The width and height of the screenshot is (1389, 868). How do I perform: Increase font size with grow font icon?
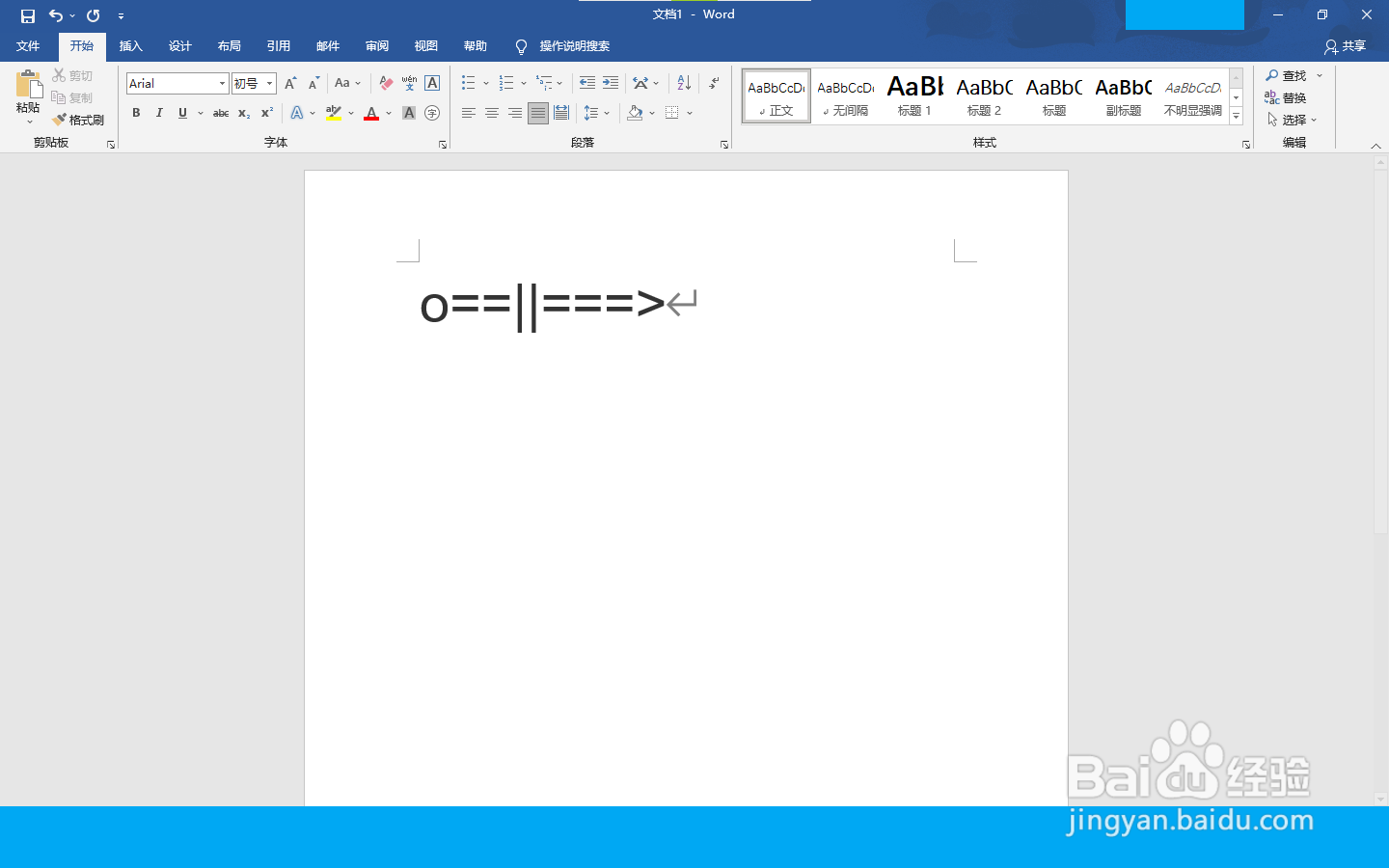coord(290,84)
